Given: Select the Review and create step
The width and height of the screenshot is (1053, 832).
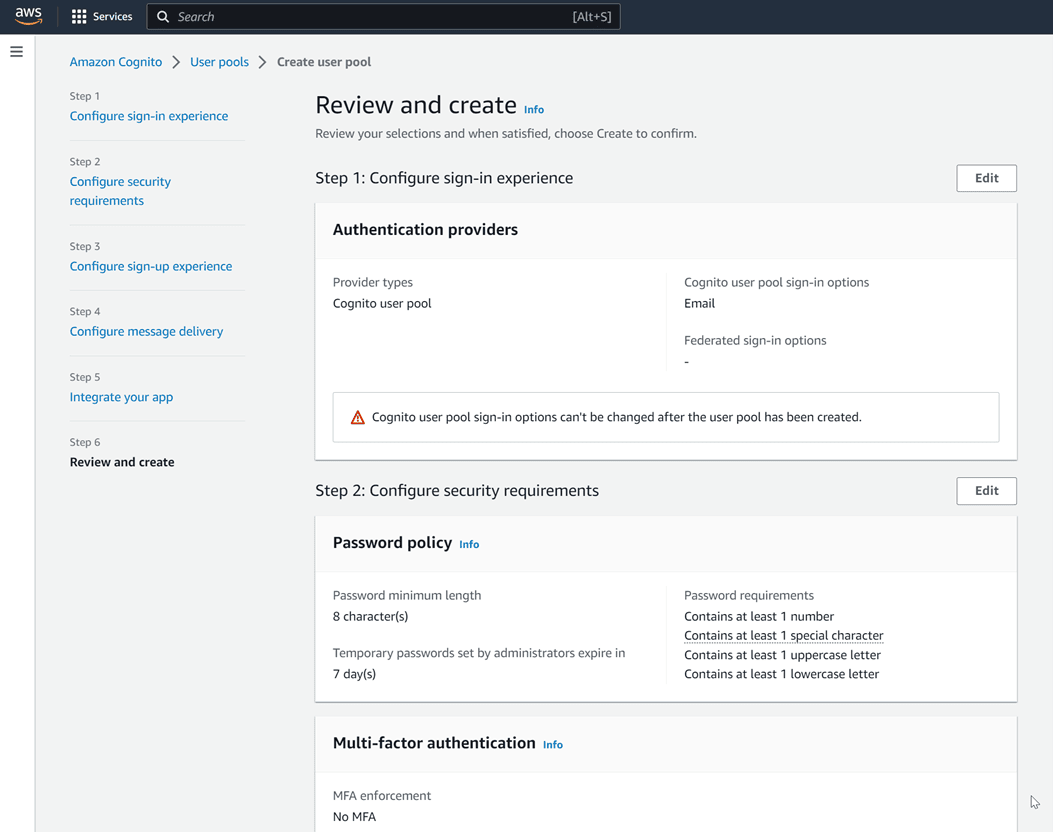Looking at the screenshot, I should tap(122, 462).
